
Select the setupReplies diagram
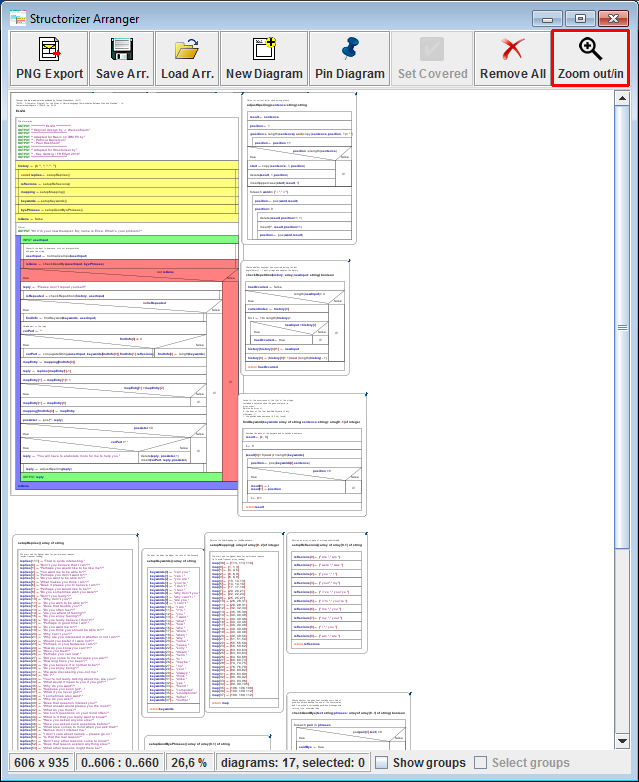75,642
